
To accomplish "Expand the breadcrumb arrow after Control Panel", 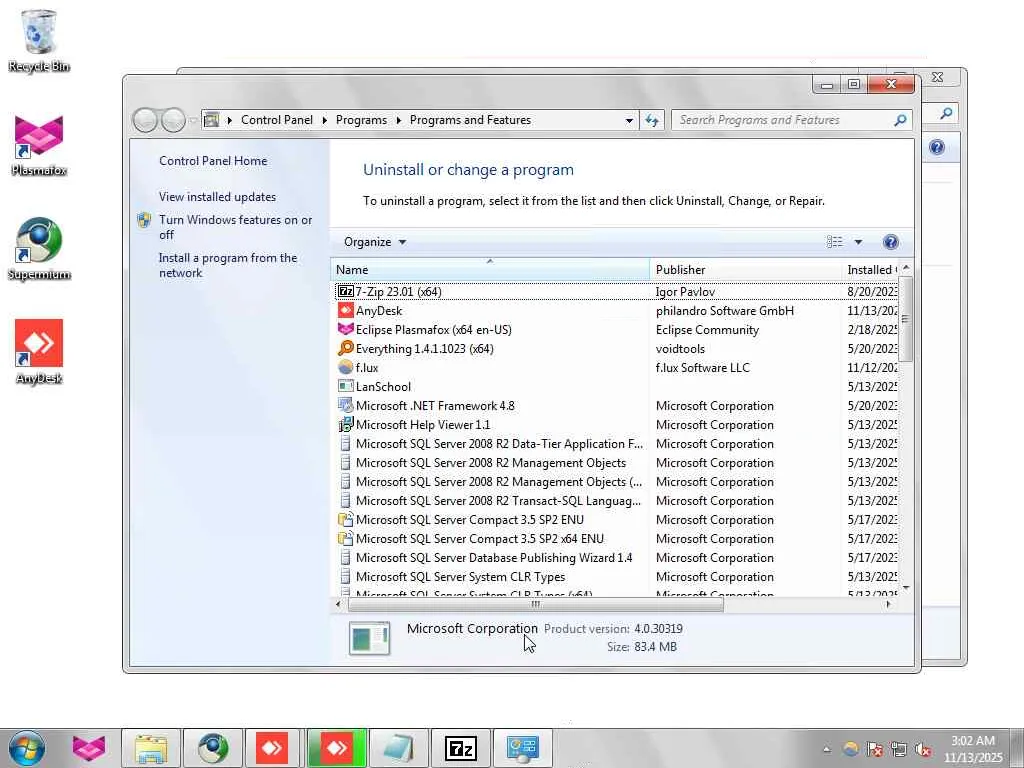I will point(325,120).
